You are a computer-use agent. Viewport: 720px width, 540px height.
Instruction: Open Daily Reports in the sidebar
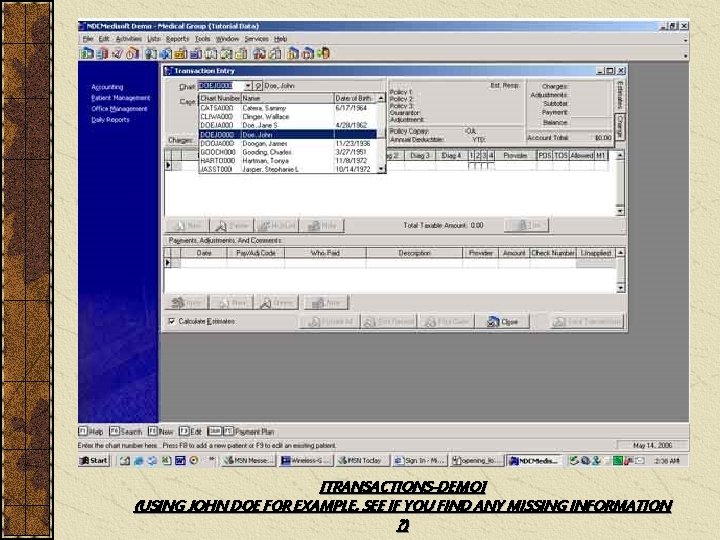click(x=110, y=120)
